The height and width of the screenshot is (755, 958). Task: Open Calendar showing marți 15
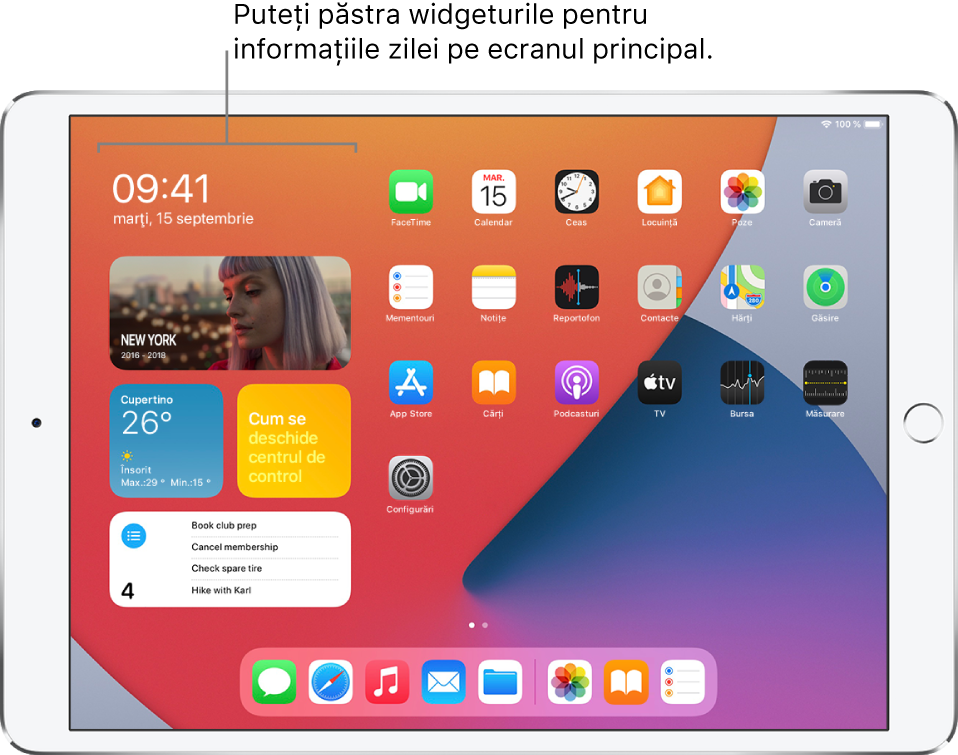pos(493,191)
